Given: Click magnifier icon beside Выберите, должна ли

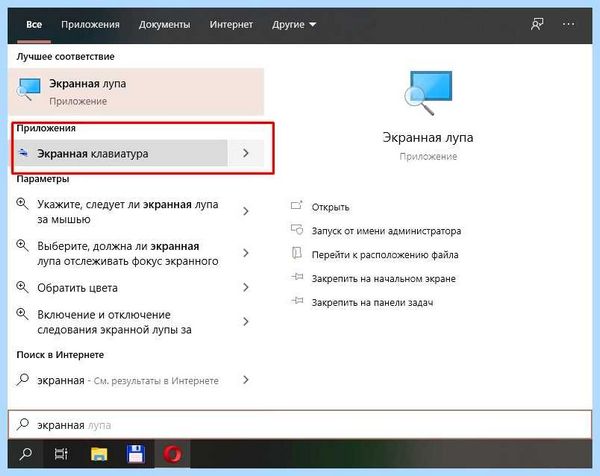Looking at the screenshot, I should click(x=22, y=245).
